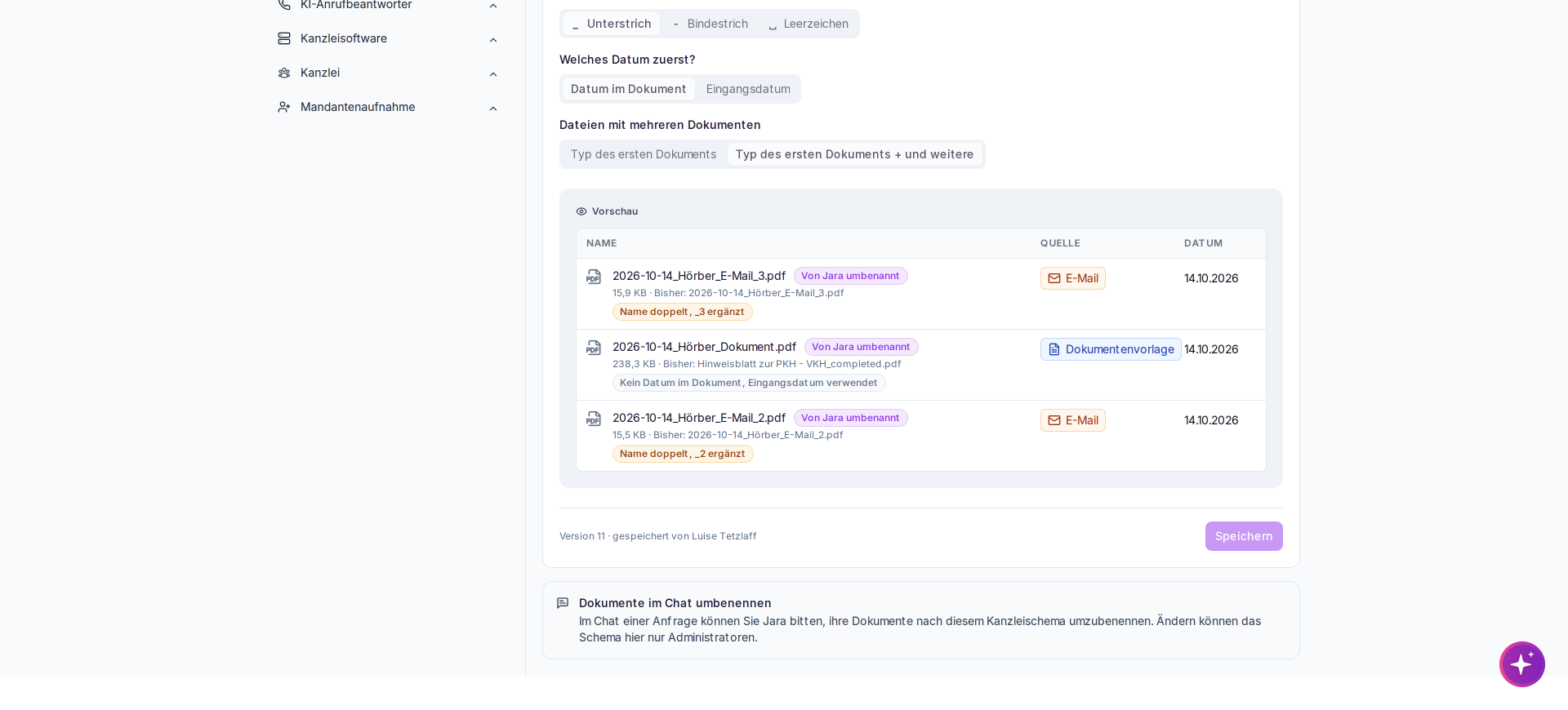
Task: Open the purple sparkle assistant button
Action: pyautogui.click(x=1522, y=664)
